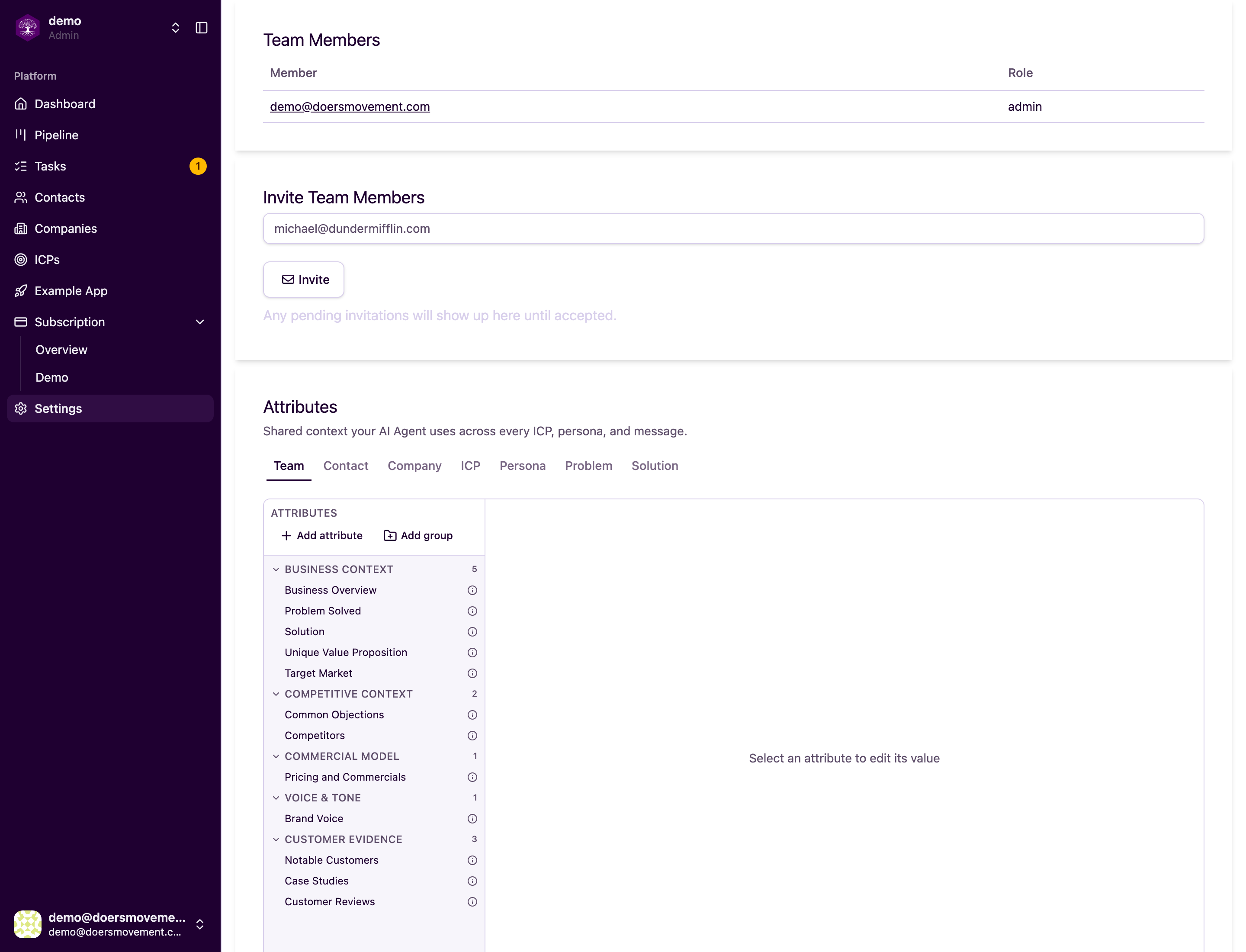Switch to the Contact attributes tab
The height and width of the screenshot is (952, 1246).
[346, 466]
